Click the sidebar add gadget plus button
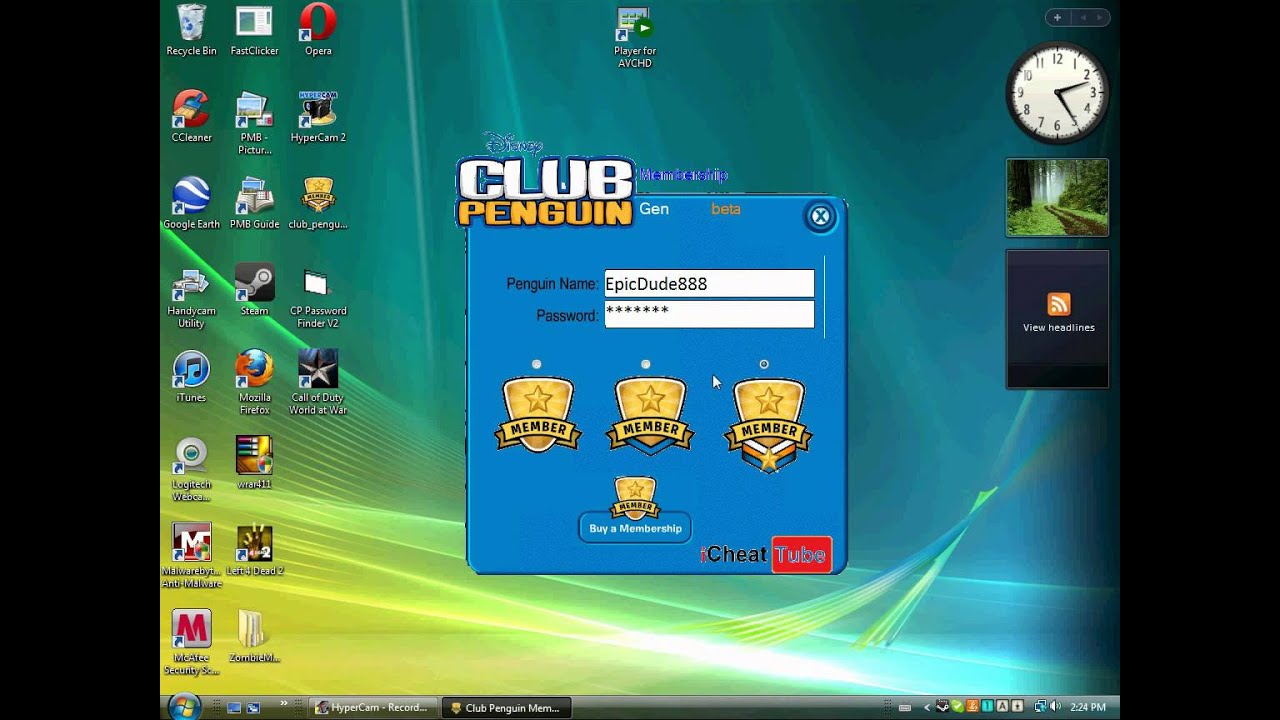This screenshot has height=720, width=1280. 1057,17
